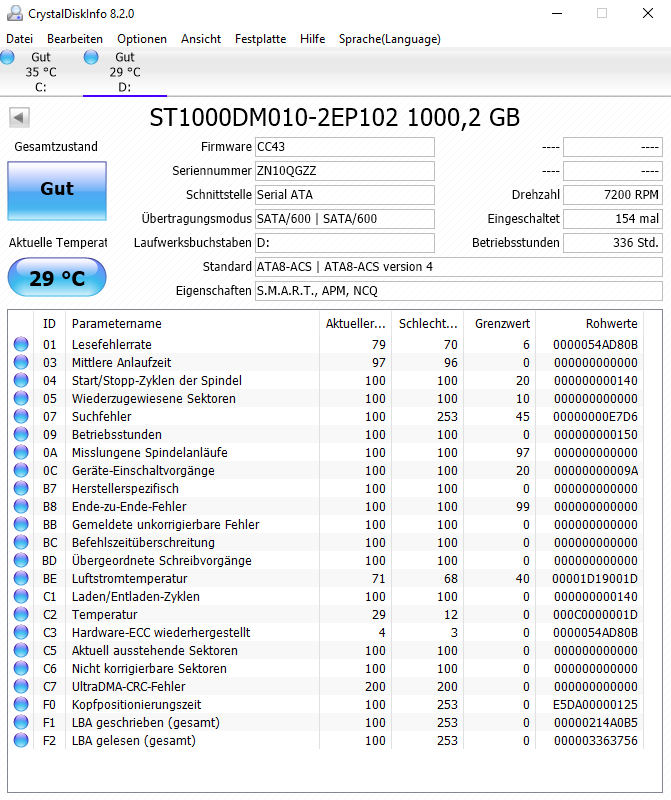Click status circle for Aktuell ausstehende Sektoren
671x800 pixels.
(x=21, y=650)
